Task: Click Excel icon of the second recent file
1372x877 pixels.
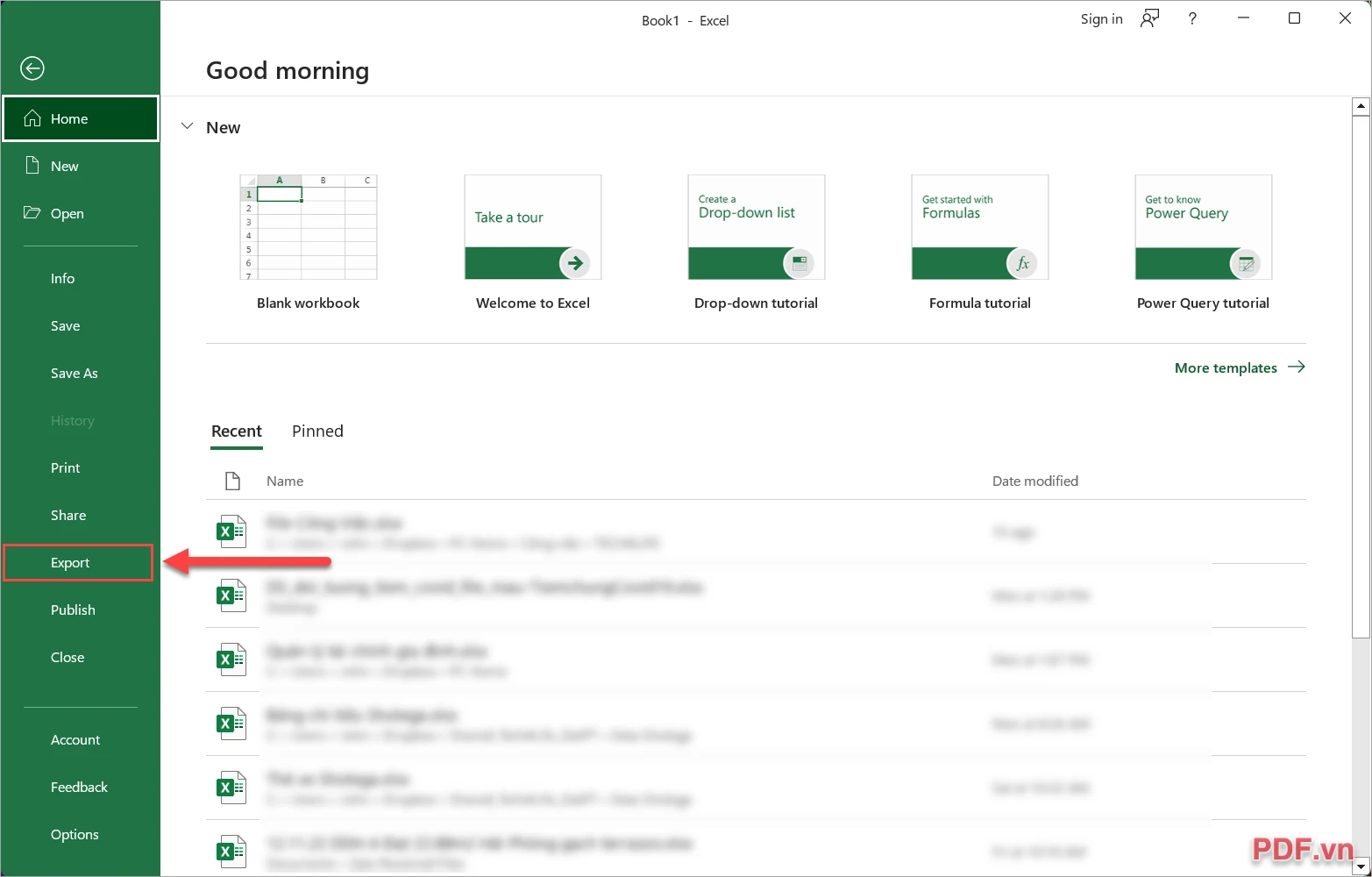Action: click(231, 595)
